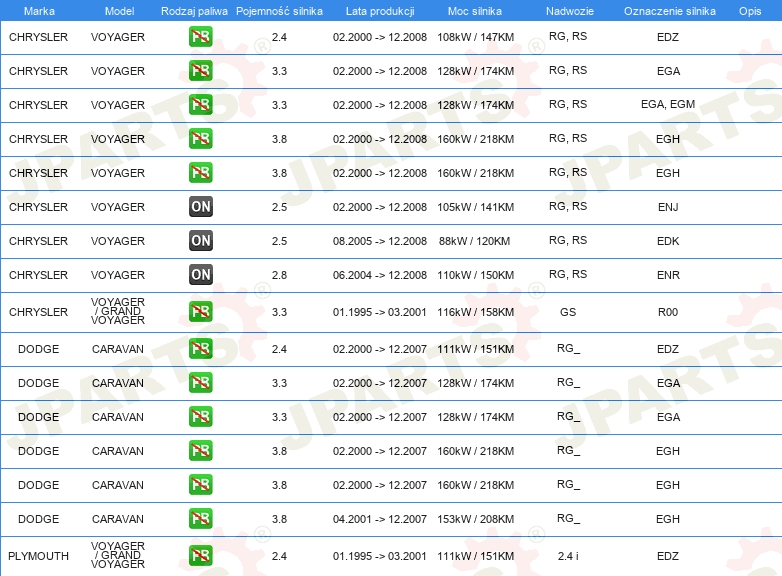Click the PB icon in the 153kW Dodge Caravan row

click(x=200, y=519)
